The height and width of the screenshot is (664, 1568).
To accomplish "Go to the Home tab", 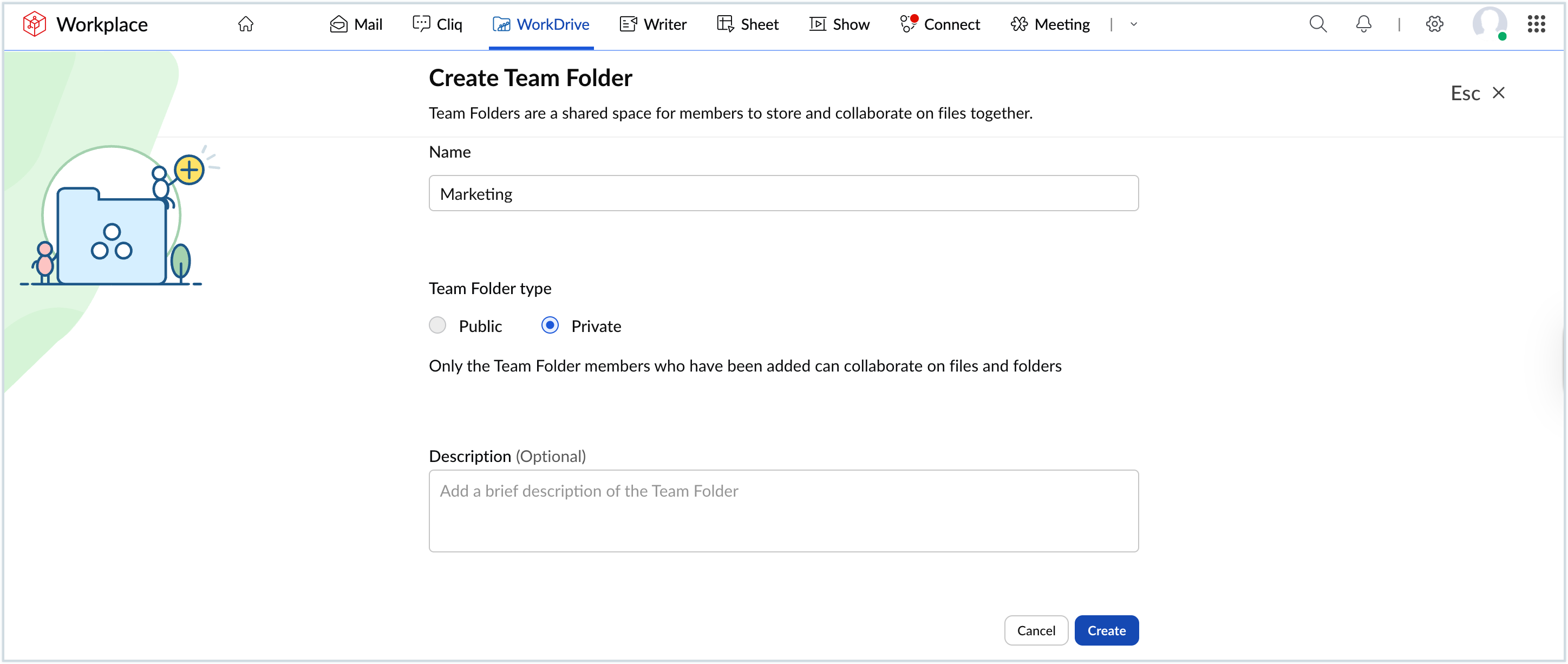I will point(246,24).
